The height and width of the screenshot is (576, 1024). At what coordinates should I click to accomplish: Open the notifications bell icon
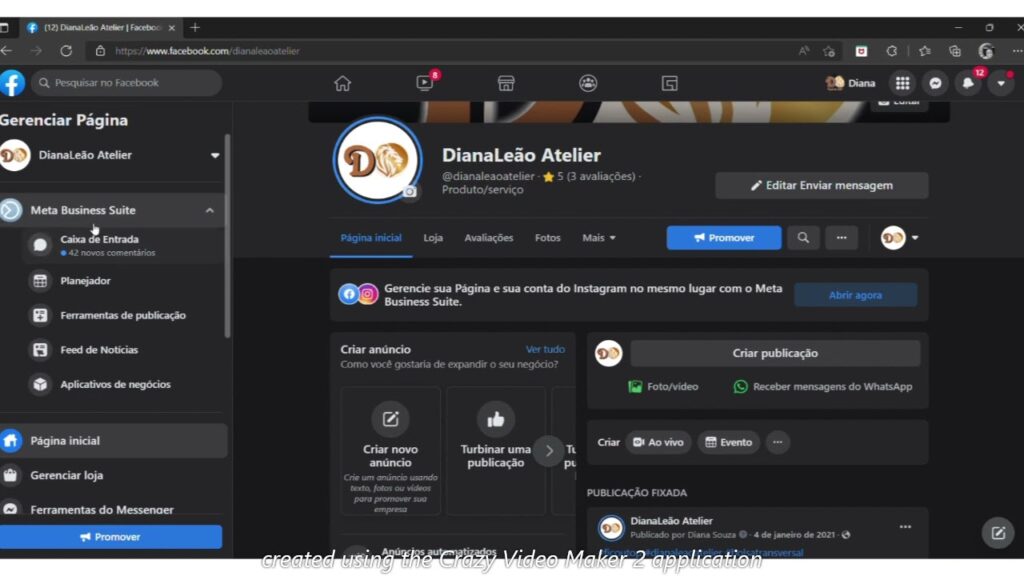[x=968, y=83]
